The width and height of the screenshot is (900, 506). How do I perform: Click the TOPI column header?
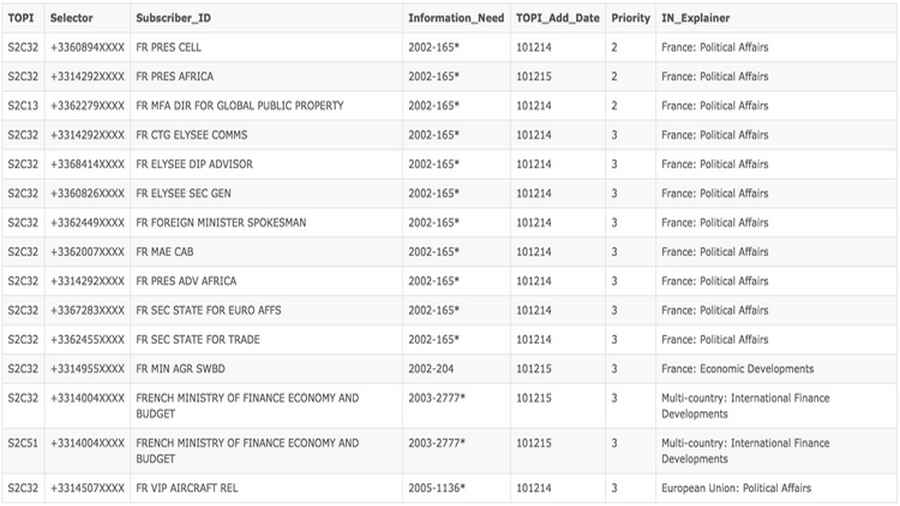pyautogui.click(x=21, y=18)
